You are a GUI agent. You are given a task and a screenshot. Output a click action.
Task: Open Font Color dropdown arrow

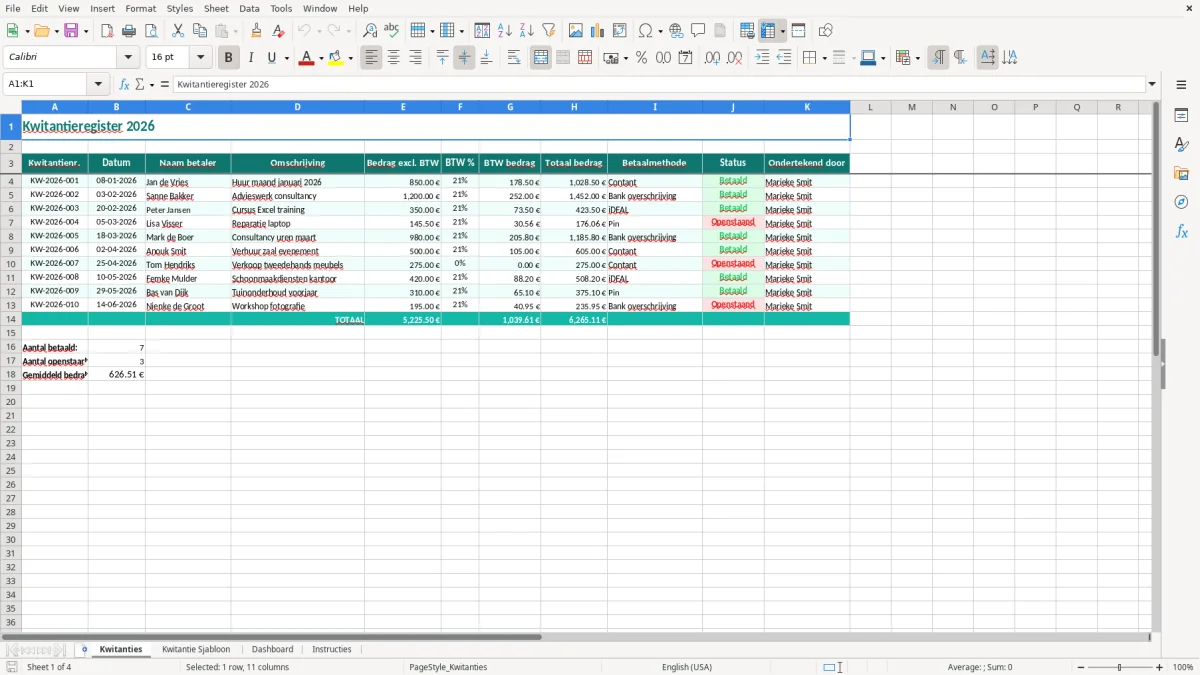click(321, 58)
